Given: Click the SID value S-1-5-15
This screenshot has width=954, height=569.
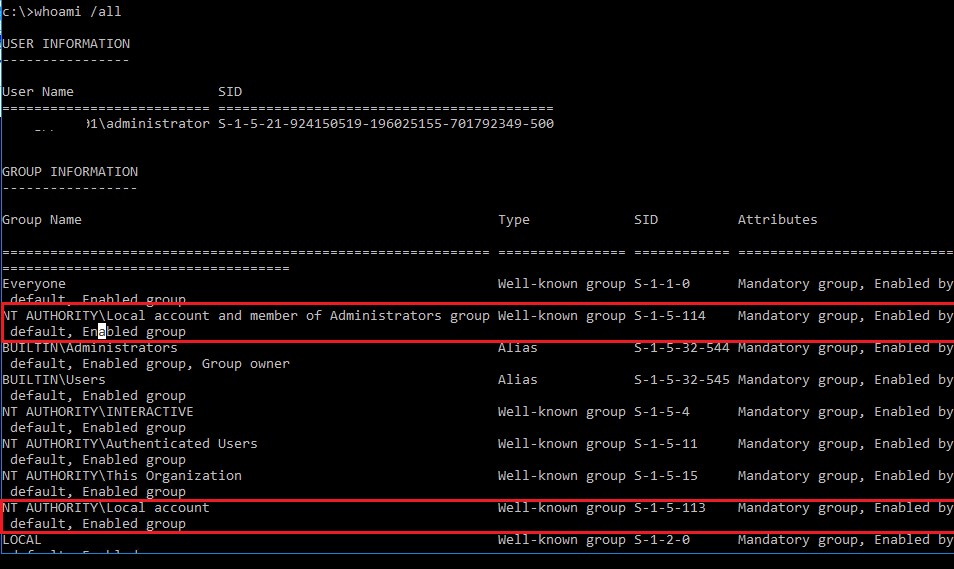Looking at the screenshot, I should [x=666, y=476].
